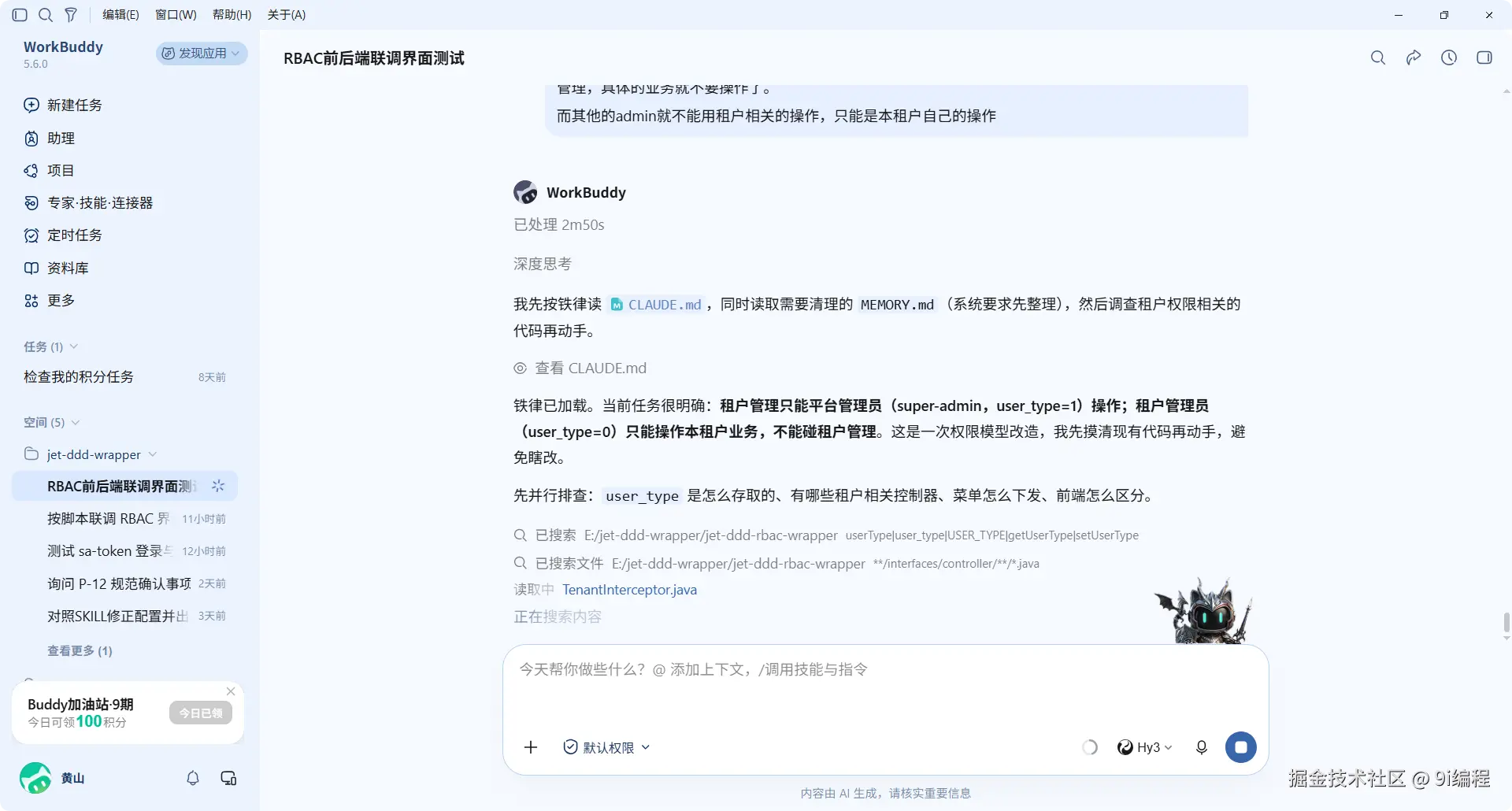Click the plus attachment button
The width and height of the screenshot is (1512, 811).
coord(531,747)
